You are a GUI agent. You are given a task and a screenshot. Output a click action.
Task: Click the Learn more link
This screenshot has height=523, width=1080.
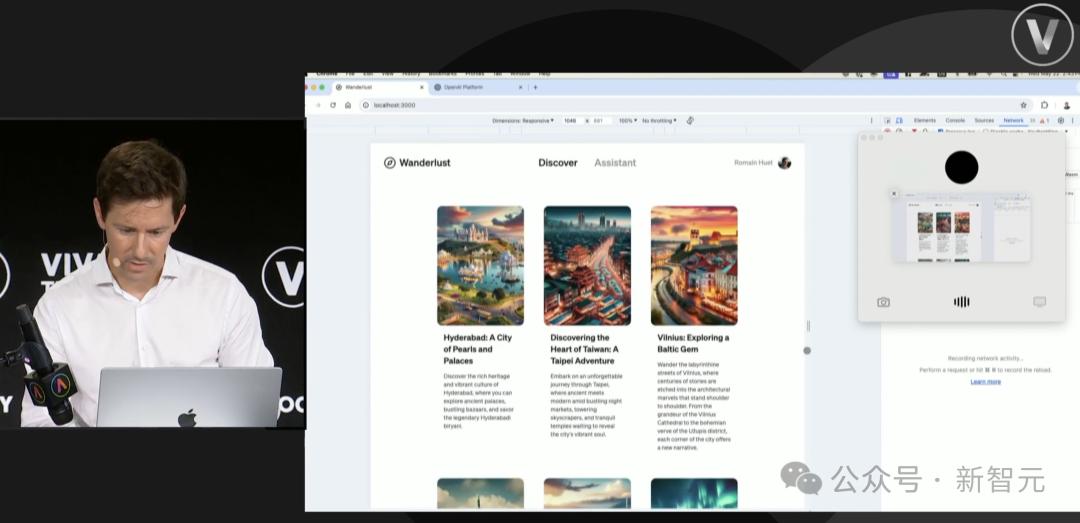[985, 382]
